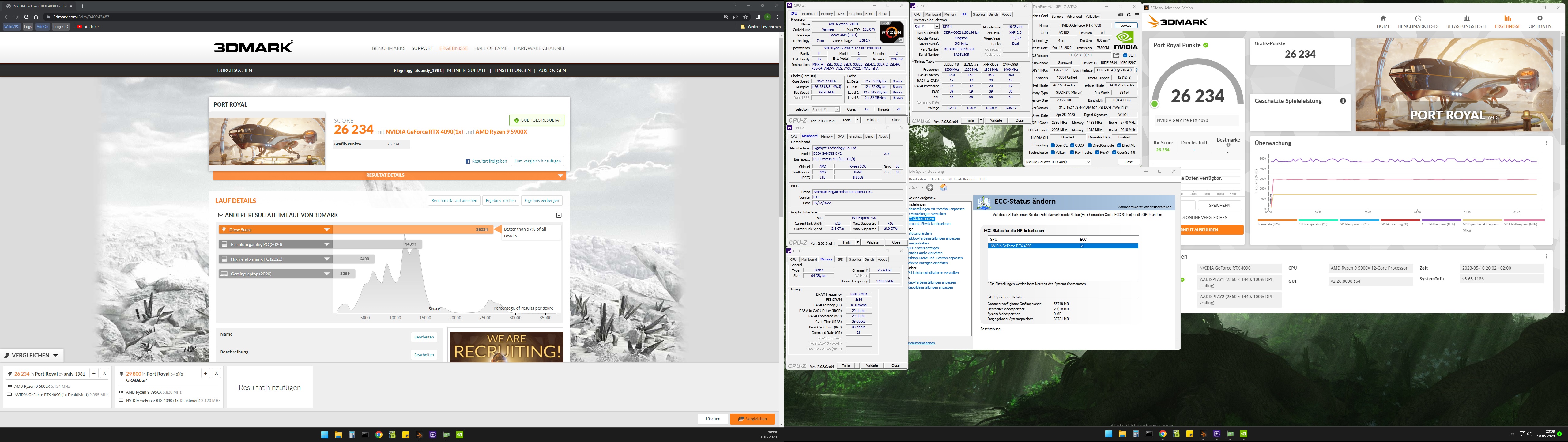Click the Löschen button in the compare bar
Image resolution: width=1568 pixels, height=442 pixels.
click(x=713, y=419)
